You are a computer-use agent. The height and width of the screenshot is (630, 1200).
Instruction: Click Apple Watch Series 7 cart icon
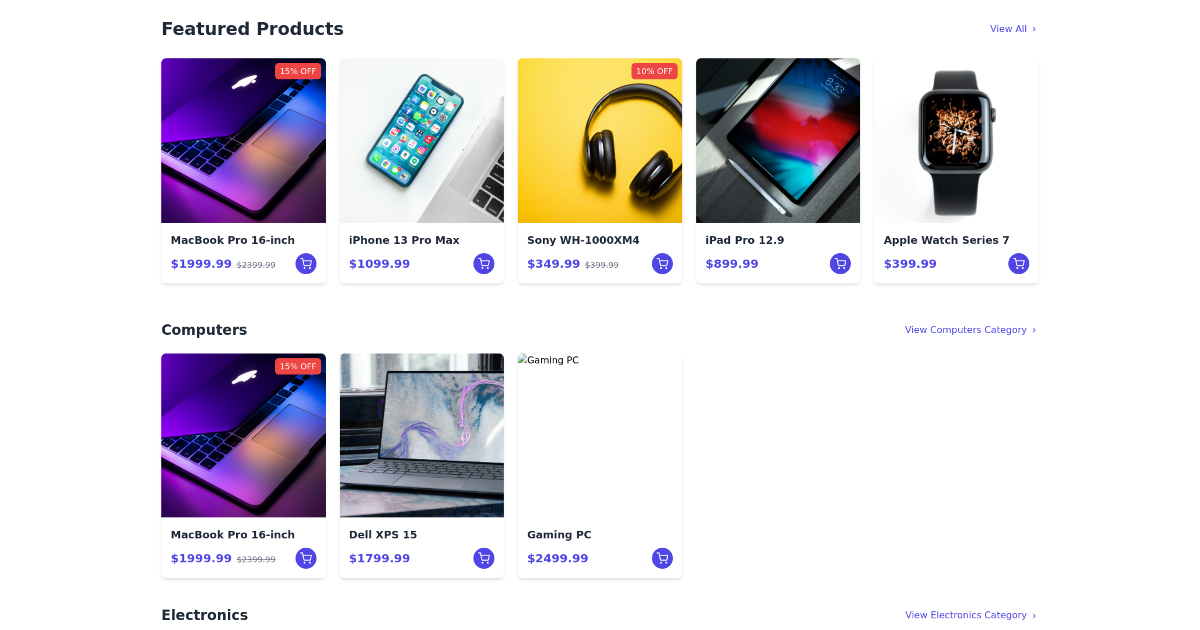pyautogui.click(x=1018, y=263)
